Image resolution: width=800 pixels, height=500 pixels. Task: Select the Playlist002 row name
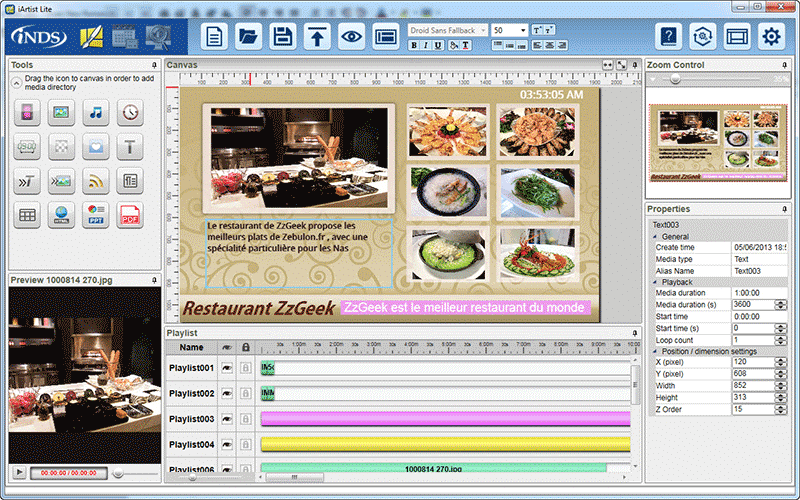click(x=191, y=393)
